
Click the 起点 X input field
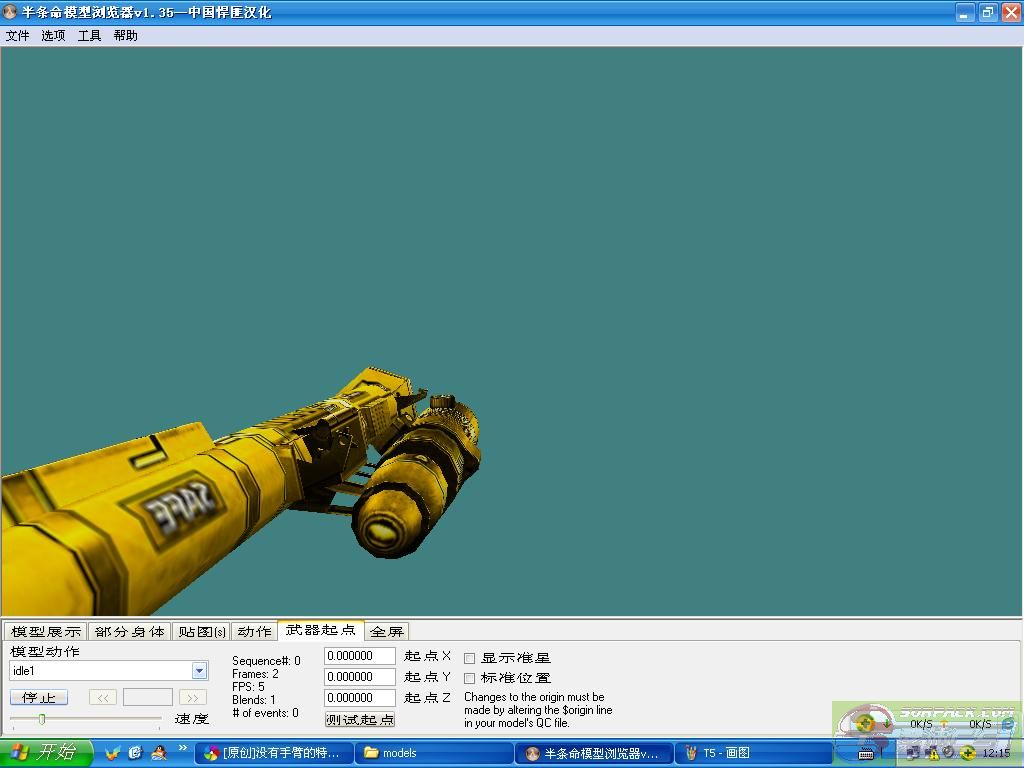(x=360, y=656)
